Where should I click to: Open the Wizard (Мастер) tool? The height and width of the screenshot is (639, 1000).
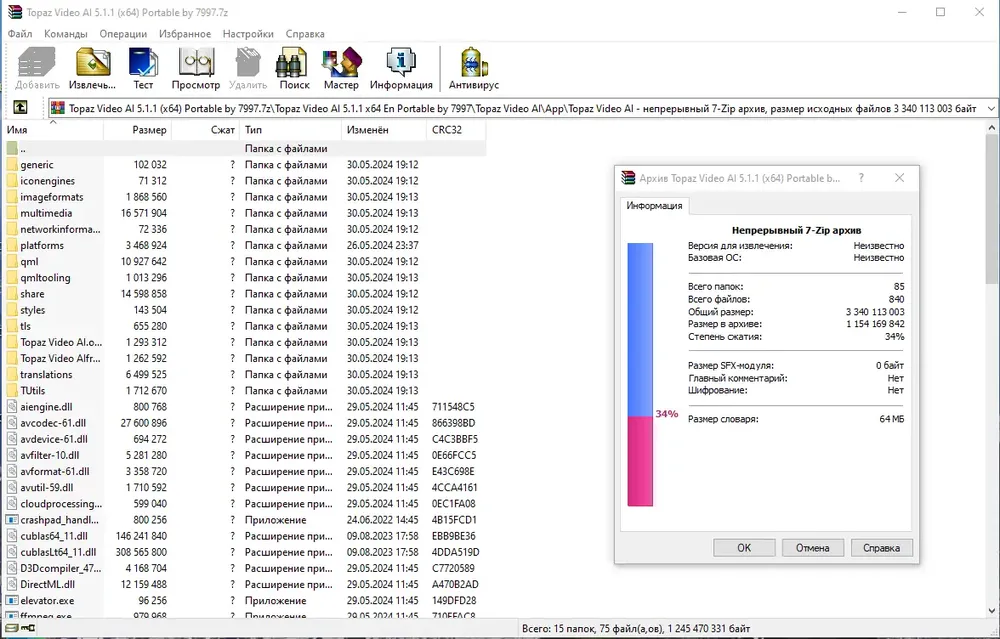tap(341, 68)
